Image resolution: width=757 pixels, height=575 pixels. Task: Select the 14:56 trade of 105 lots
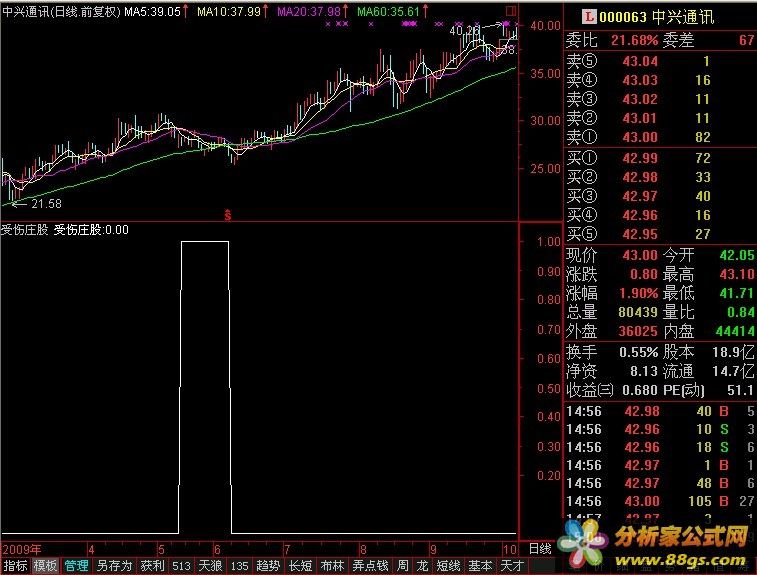tap(659, 501)
